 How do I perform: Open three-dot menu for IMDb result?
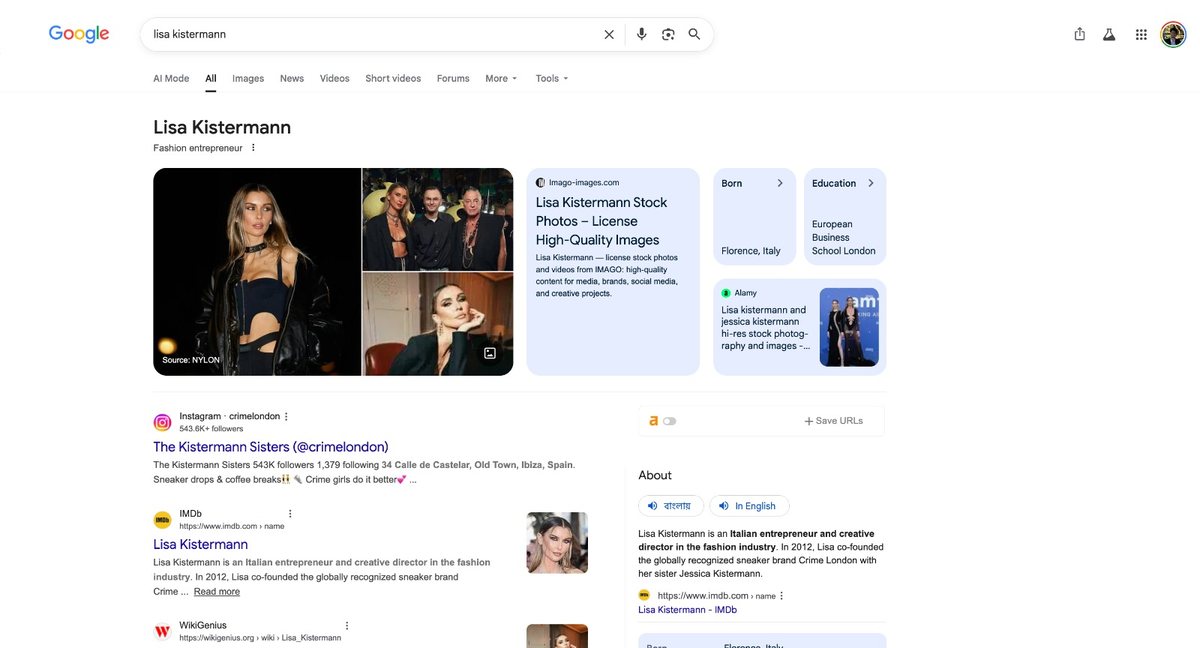[x=290, y=514]
